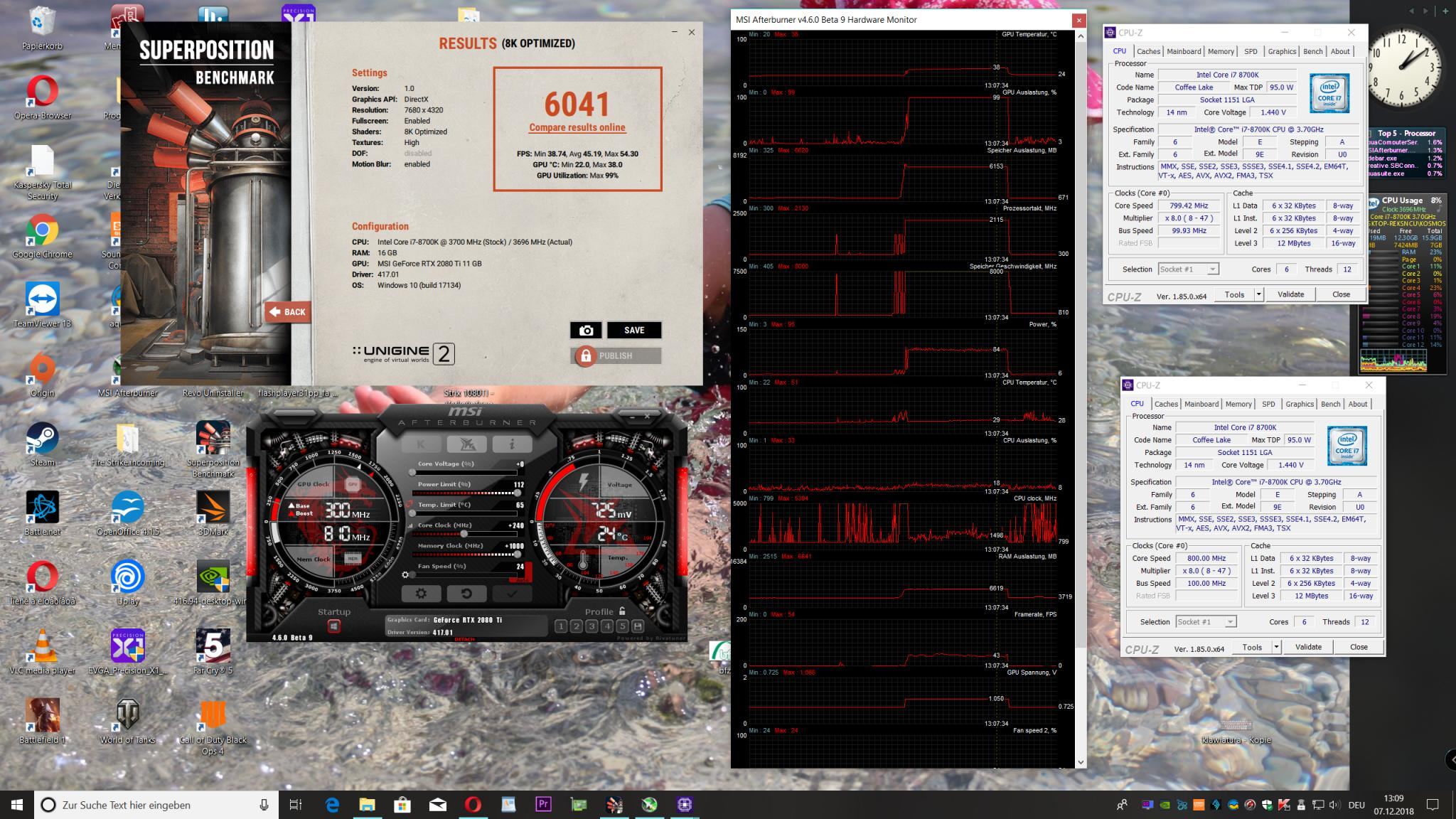Click the OC Scanner button in Afterburner
The height and width of the screenshot is (819, 1456).
click(x=466, y=444)
